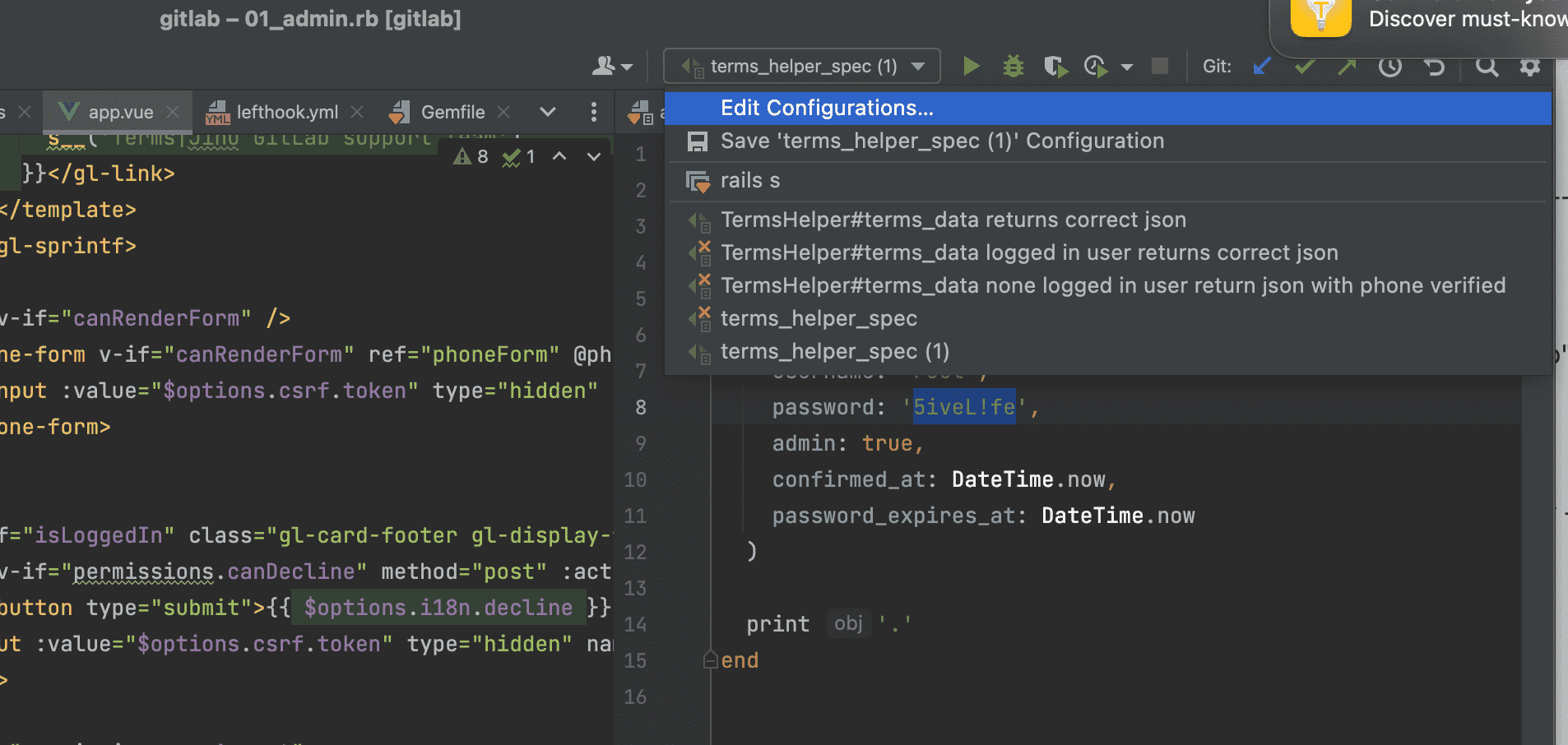Select Edit Configurations from the menu
The width and height of the screenshot is (1568, 745).
click(826, 108)
